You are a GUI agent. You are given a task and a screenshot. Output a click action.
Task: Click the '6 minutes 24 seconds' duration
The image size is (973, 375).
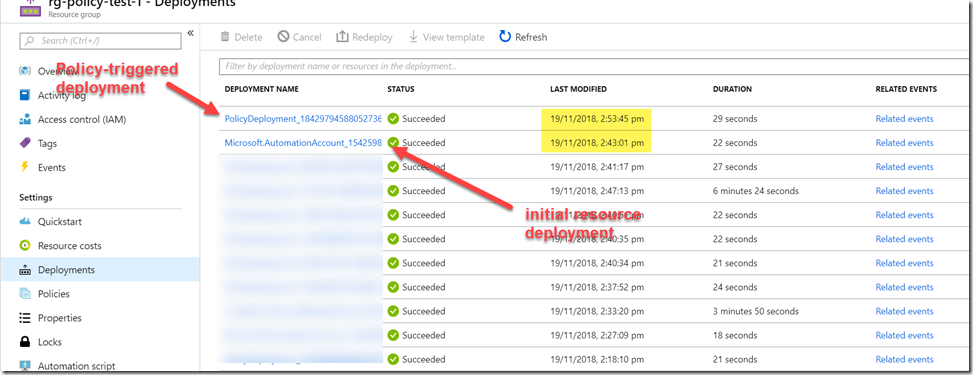click(756, 191)
